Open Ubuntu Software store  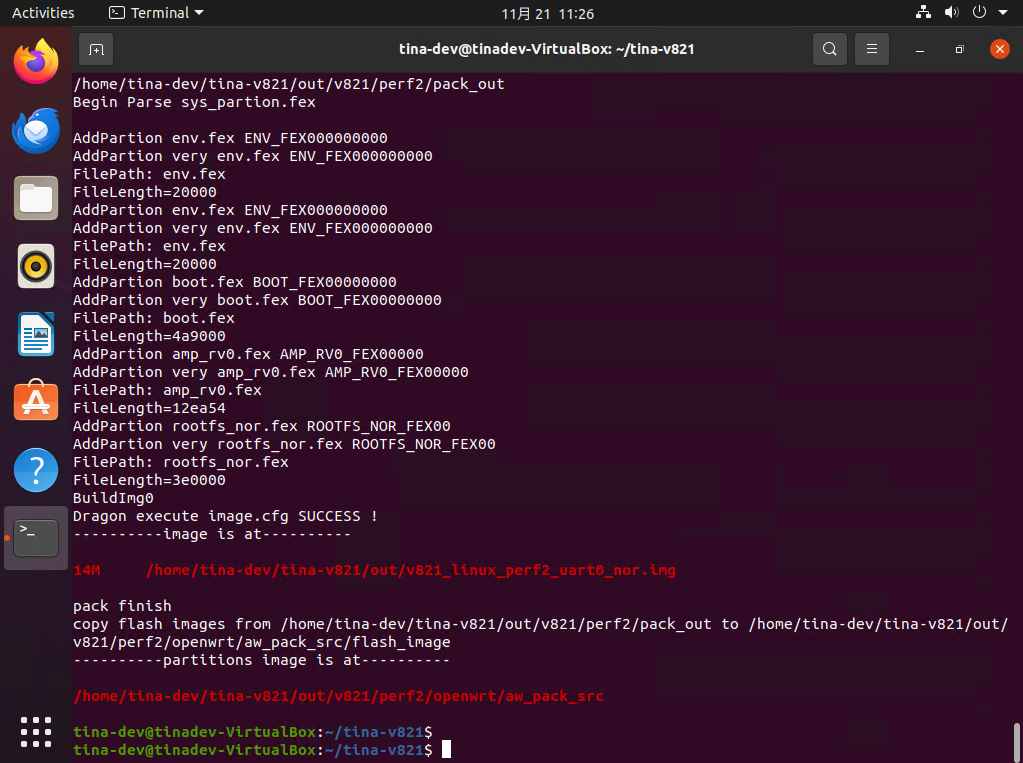[x=36, y=402]
